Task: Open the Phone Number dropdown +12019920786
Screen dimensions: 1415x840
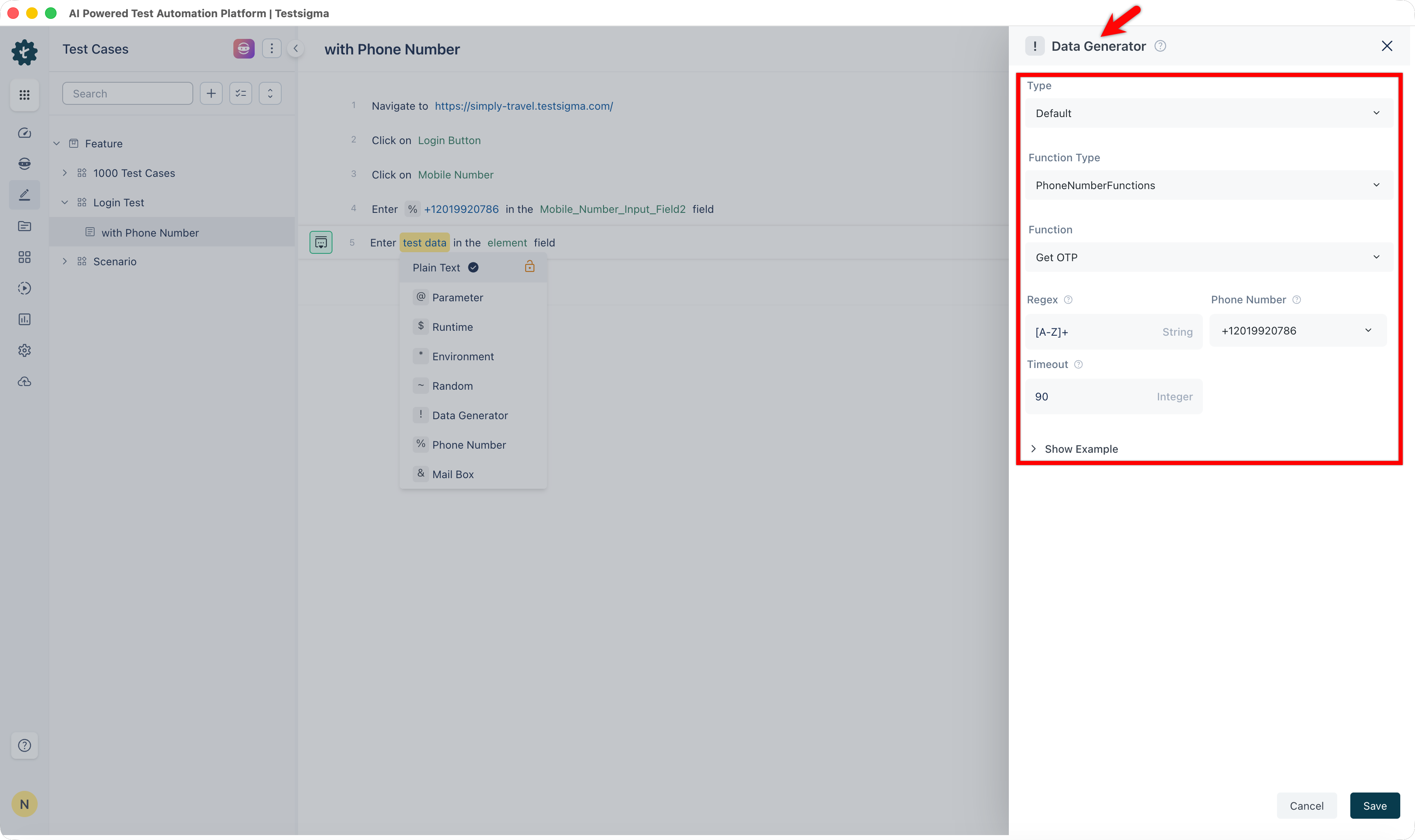Action: (x=1298, y=331)
